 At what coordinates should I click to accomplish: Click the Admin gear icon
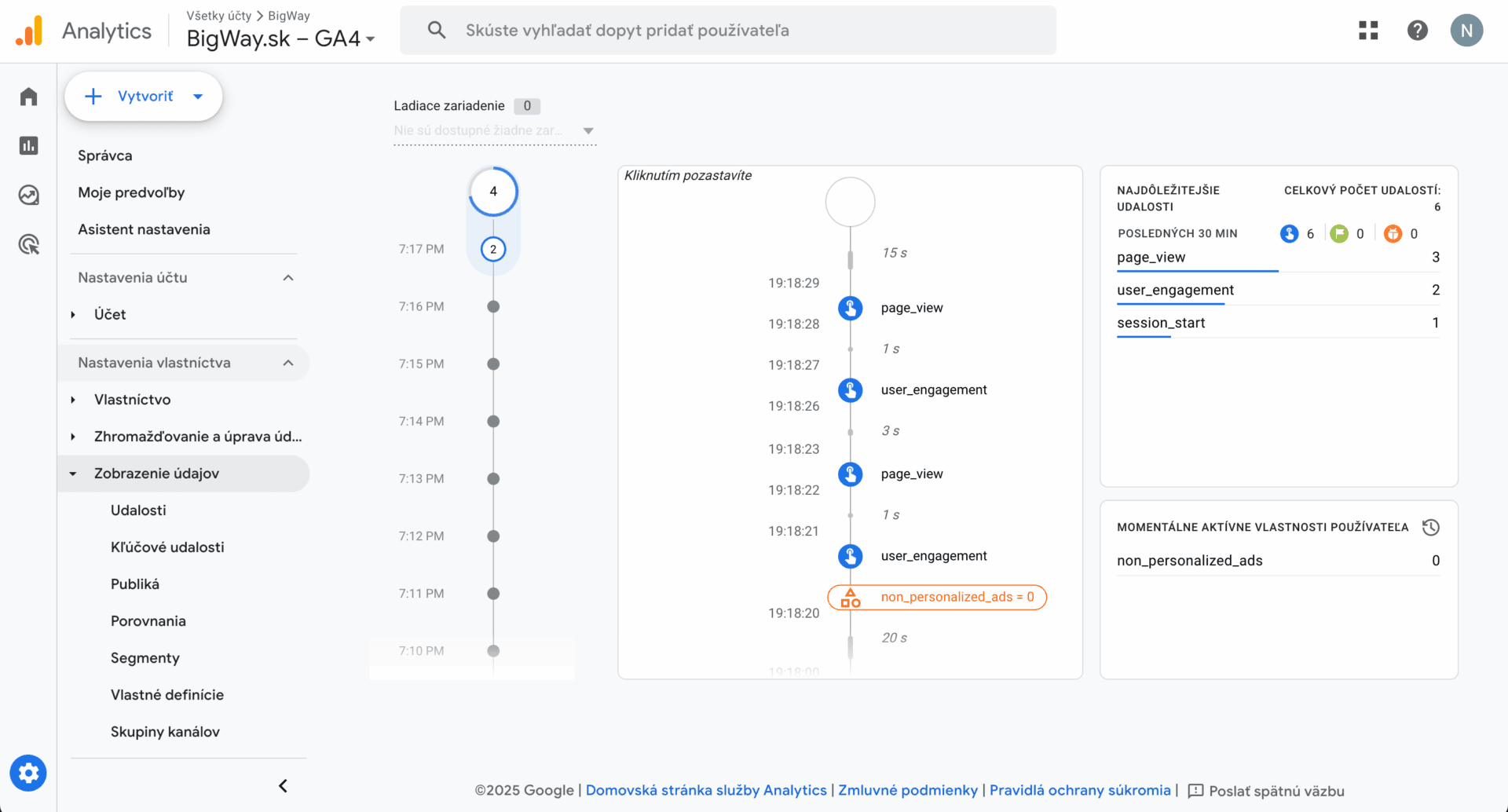[28, 774]
